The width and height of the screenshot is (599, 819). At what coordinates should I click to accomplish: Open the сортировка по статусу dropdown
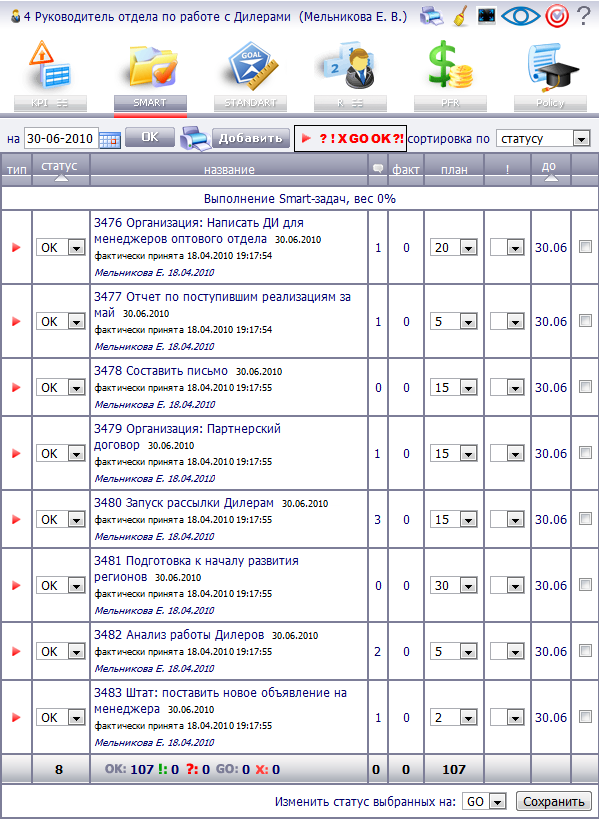click(x=543, y=139)
